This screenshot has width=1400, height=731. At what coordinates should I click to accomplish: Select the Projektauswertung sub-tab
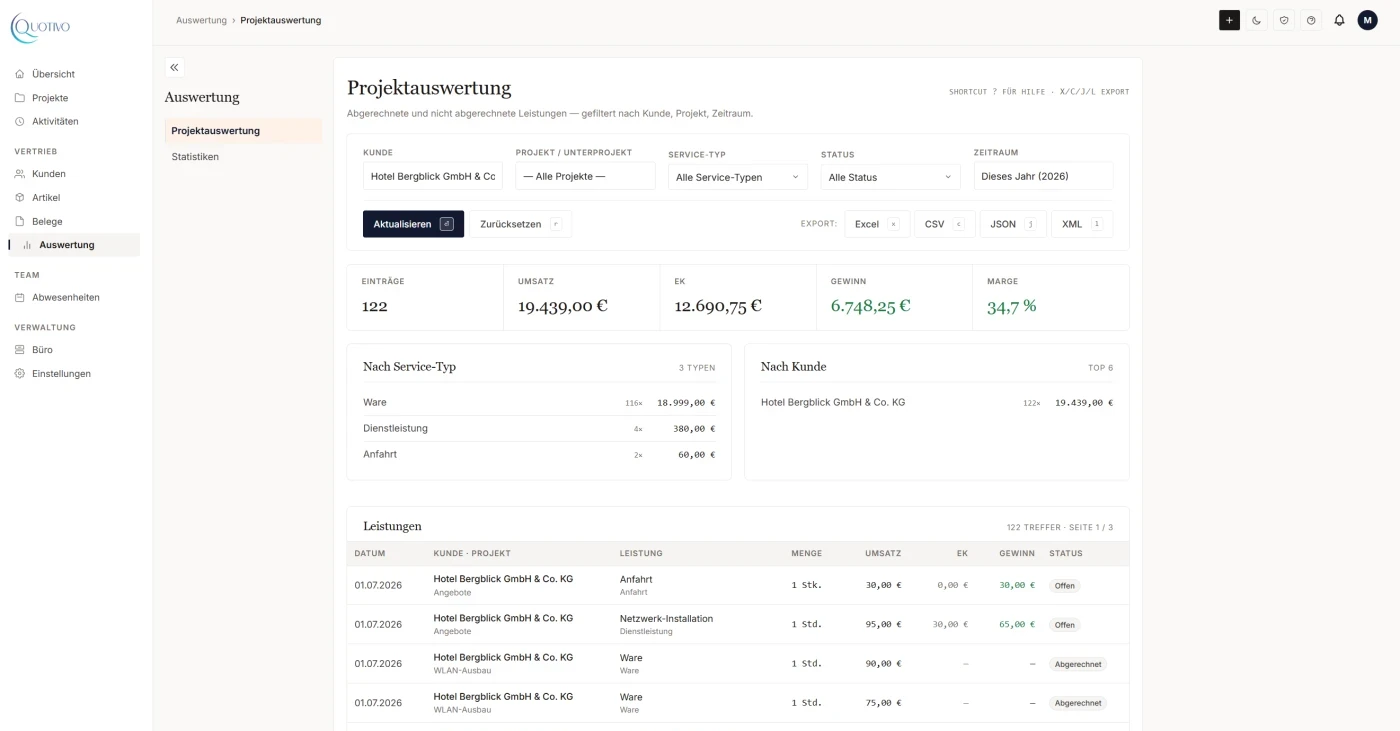[x=243, y=131]
